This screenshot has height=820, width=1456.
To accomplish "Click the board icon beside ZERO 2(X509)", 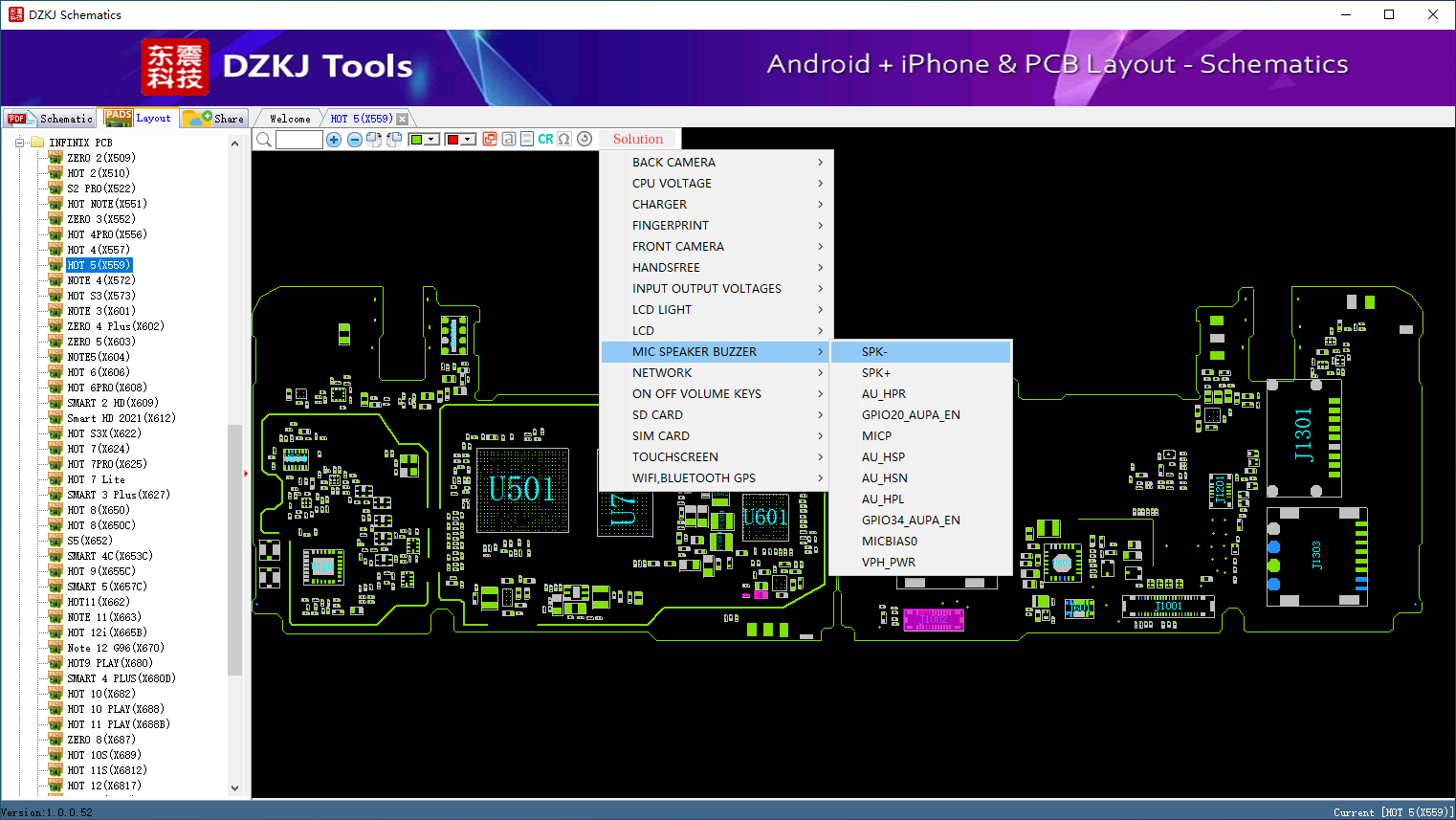I will pyautogui.click(x=55, y=158).
